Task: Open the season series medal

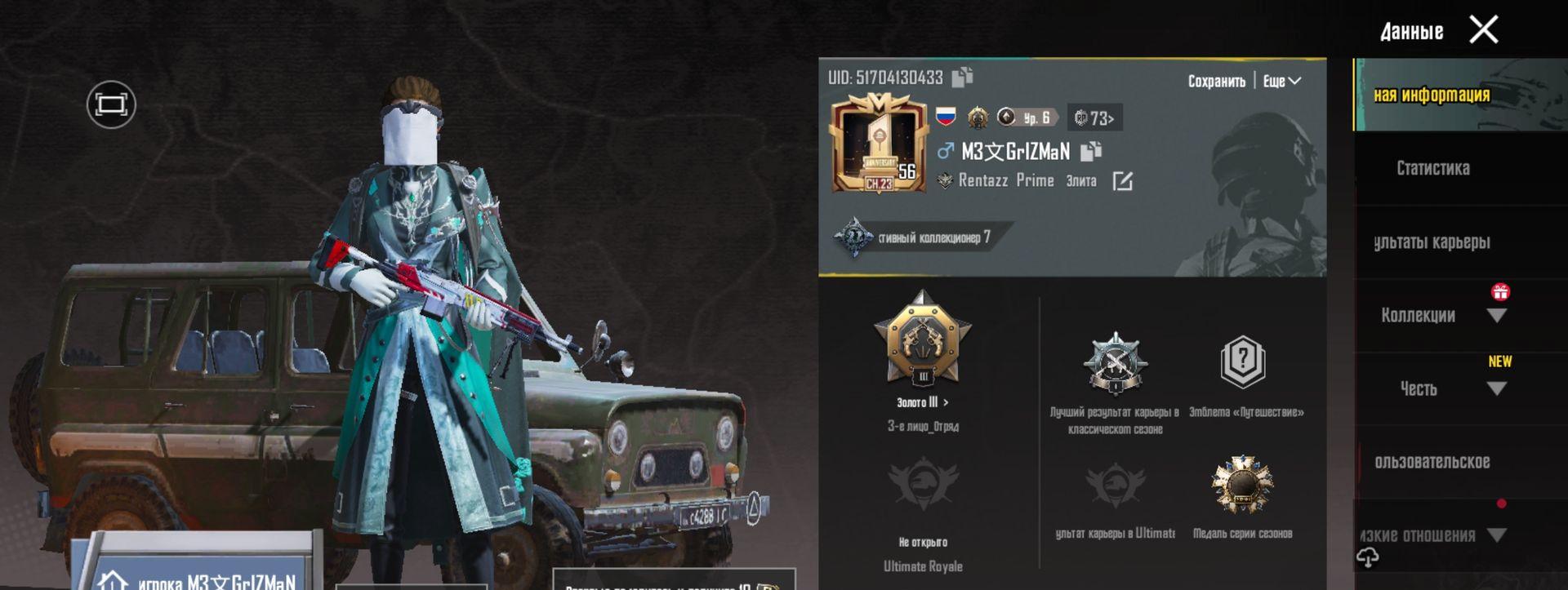Action: click(1242, 485)
